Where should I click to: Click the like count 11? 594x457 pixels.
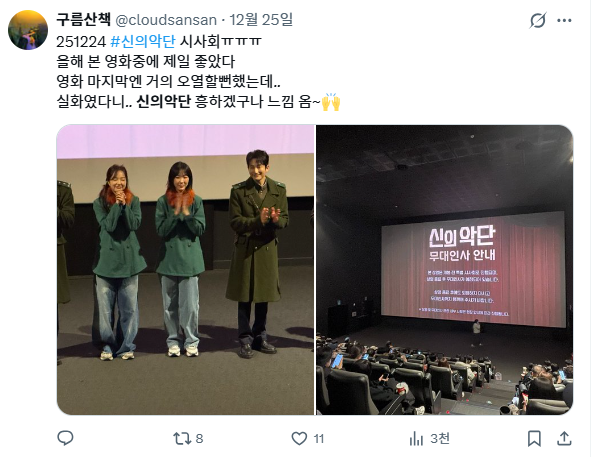(x=319, y=439)
